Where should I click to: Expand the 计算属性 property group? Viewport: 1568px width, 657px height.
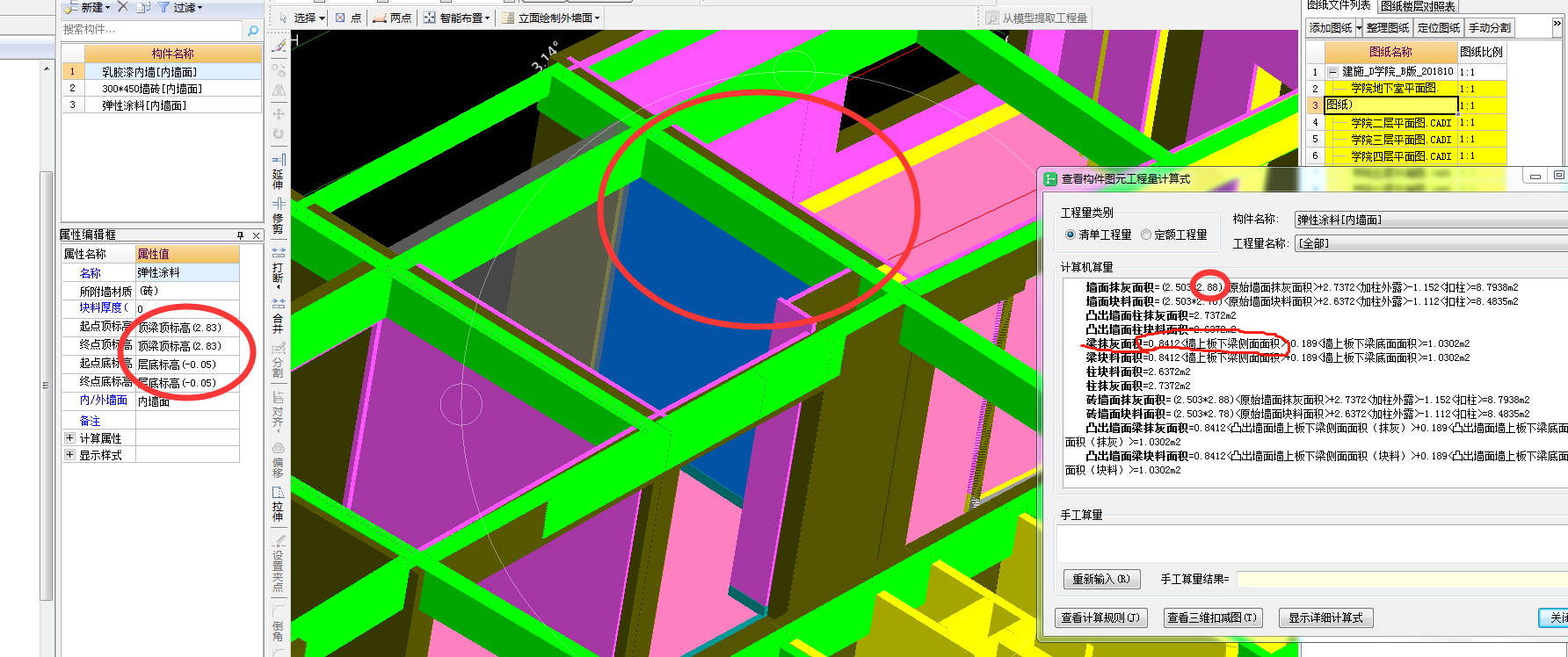pyautogui.click(x=69, y=437)
